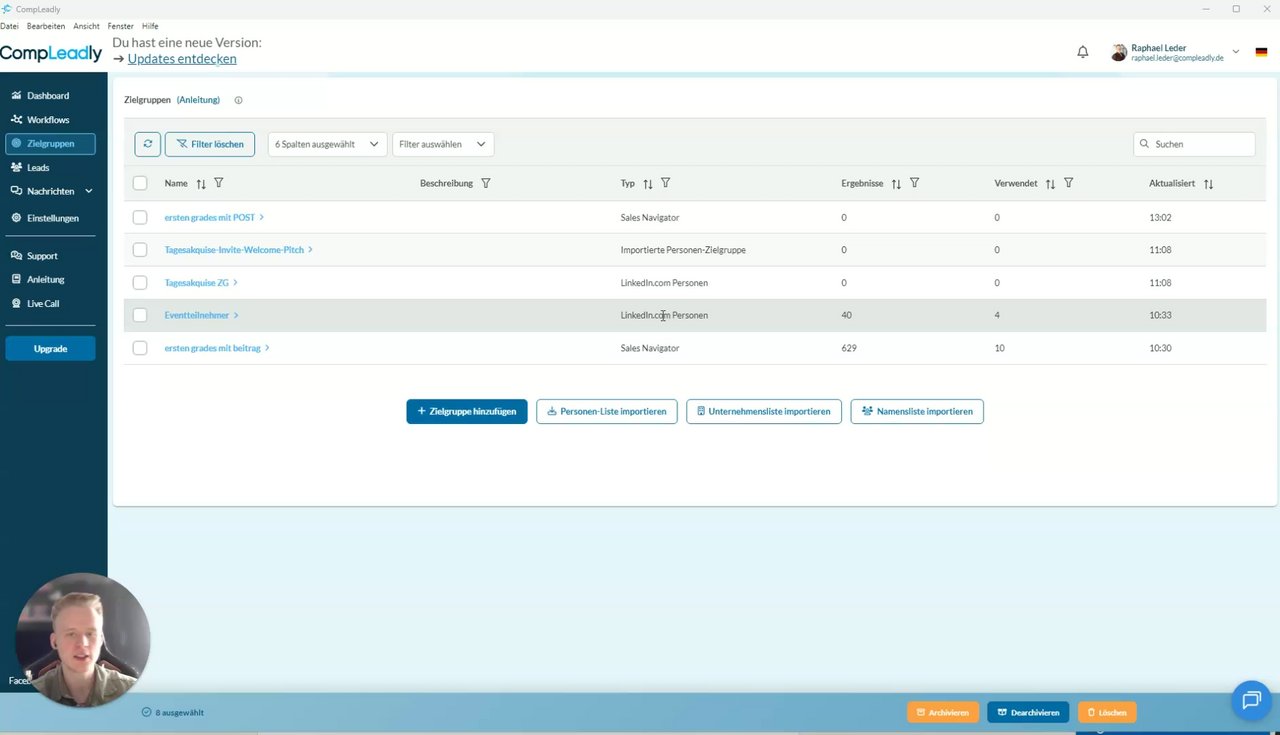Filter the Typ column
The height and width of the screenshot is (735, 1280).
tap(666, 183)
